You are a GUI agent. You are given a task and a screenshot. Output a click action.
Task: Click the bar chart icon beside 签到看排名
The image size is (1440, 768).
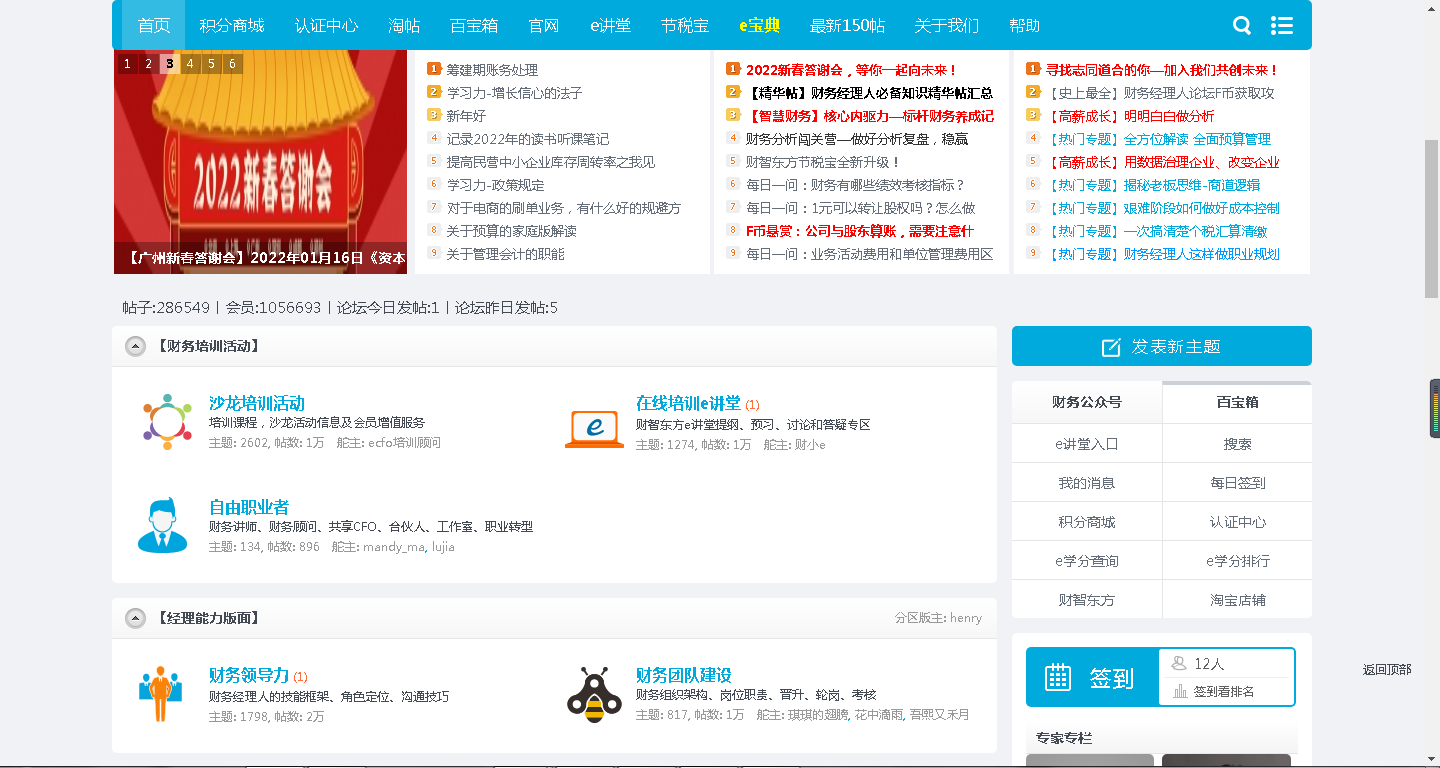[x=1180, y=691]
